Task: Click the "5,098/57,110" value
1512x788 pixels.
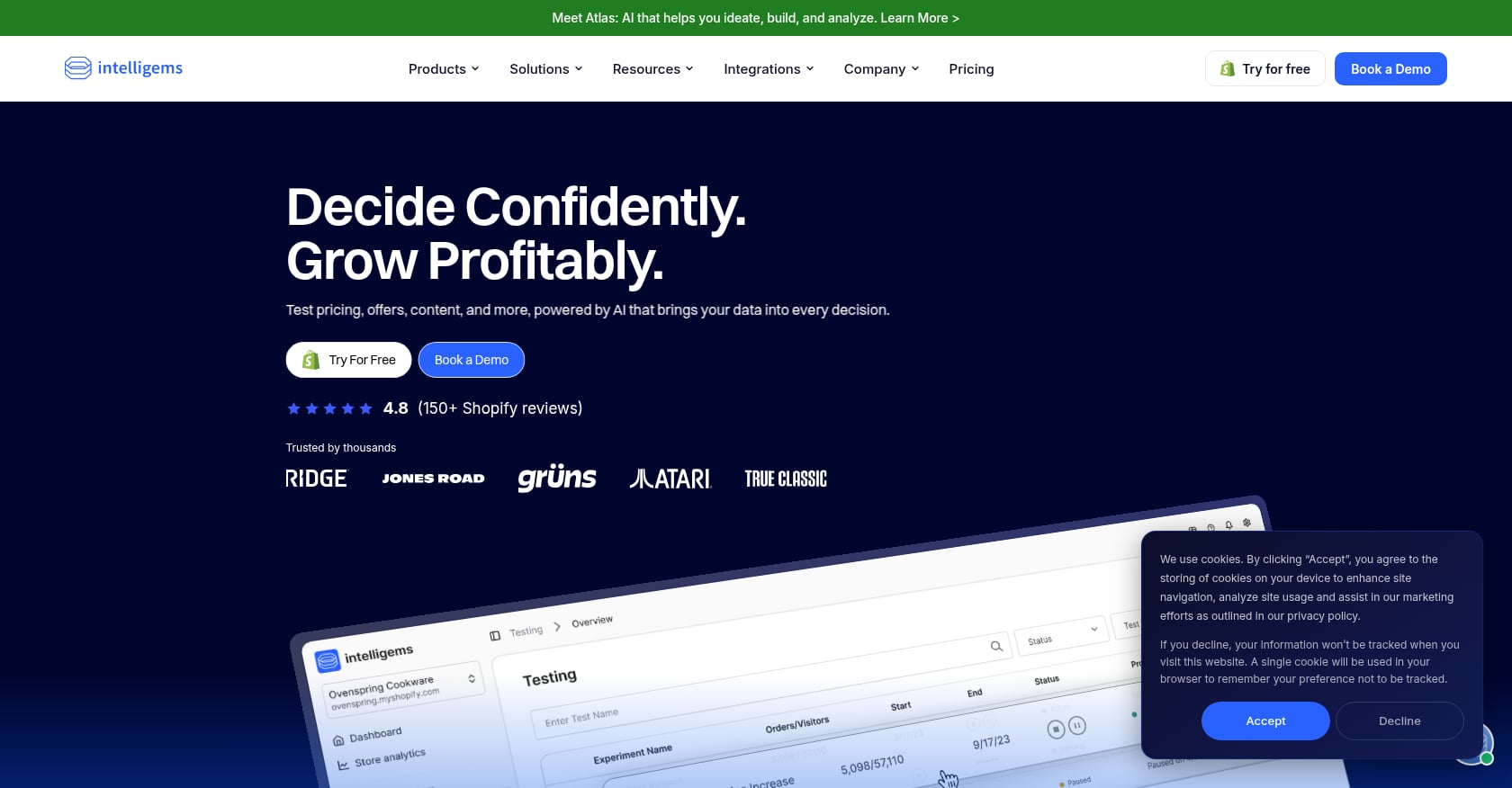Action: [872, 766]
